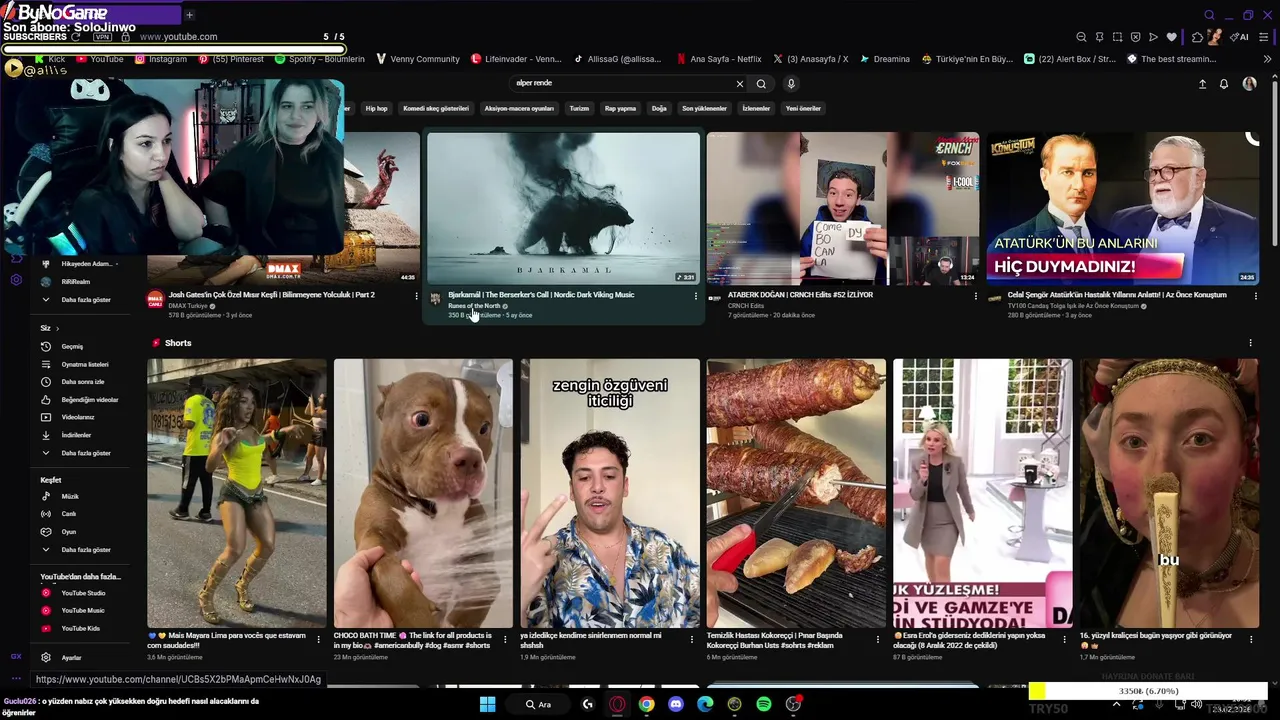Open YouTube notifications bell

click(1223, 84)
